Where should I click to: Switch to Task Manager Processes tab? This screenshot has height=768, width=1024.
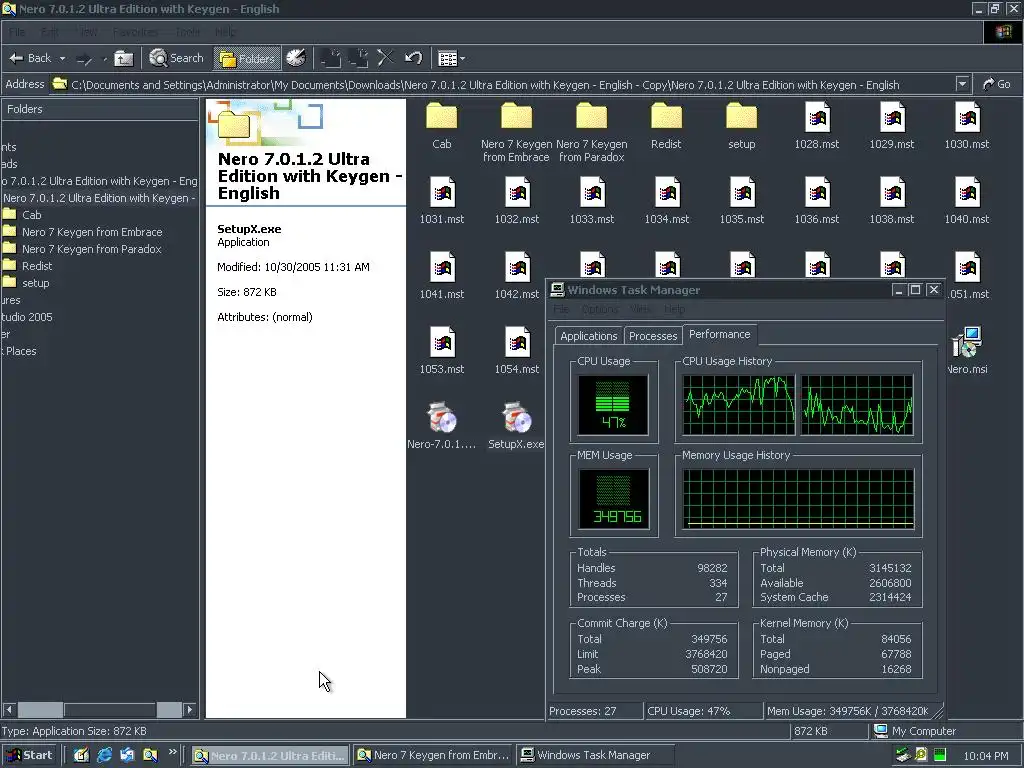(x=653, y=336)
